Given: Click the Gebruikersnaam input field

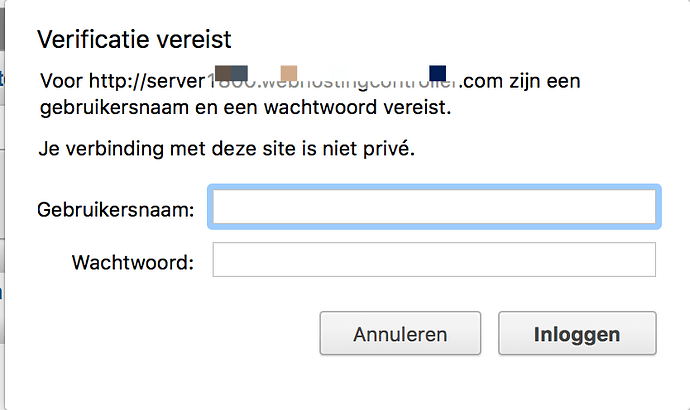Looking at the screenshot, I should point(433,207).
